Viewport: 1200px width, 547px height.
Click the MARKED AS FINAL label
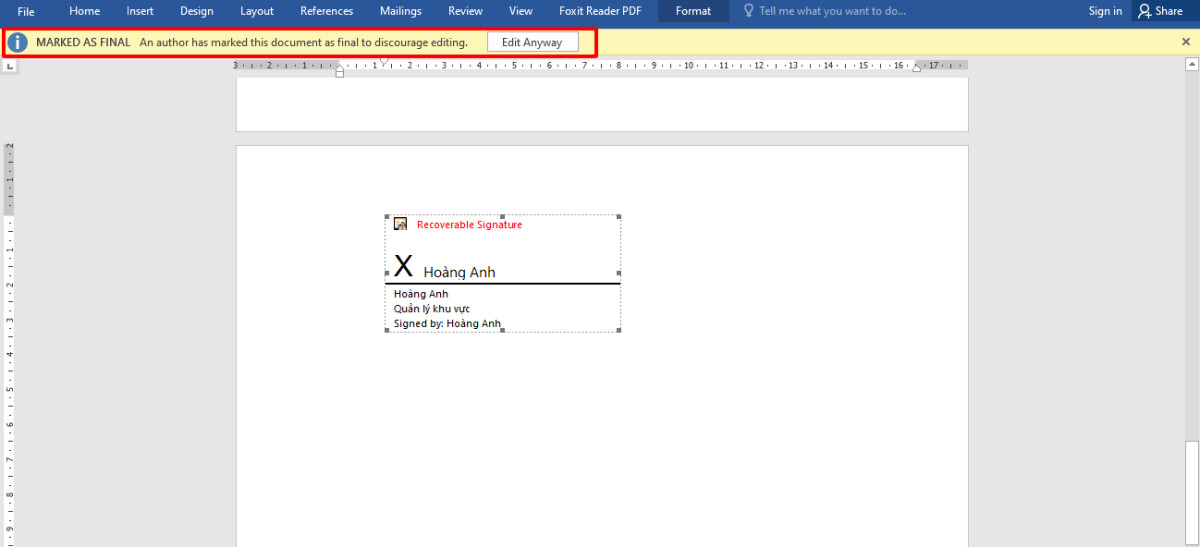tap(83, 42)
